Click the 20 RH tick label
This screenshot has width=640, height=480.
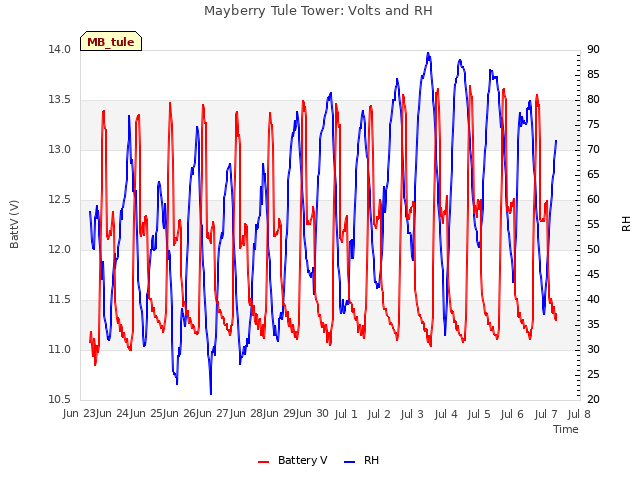click(x=593, y=400)
